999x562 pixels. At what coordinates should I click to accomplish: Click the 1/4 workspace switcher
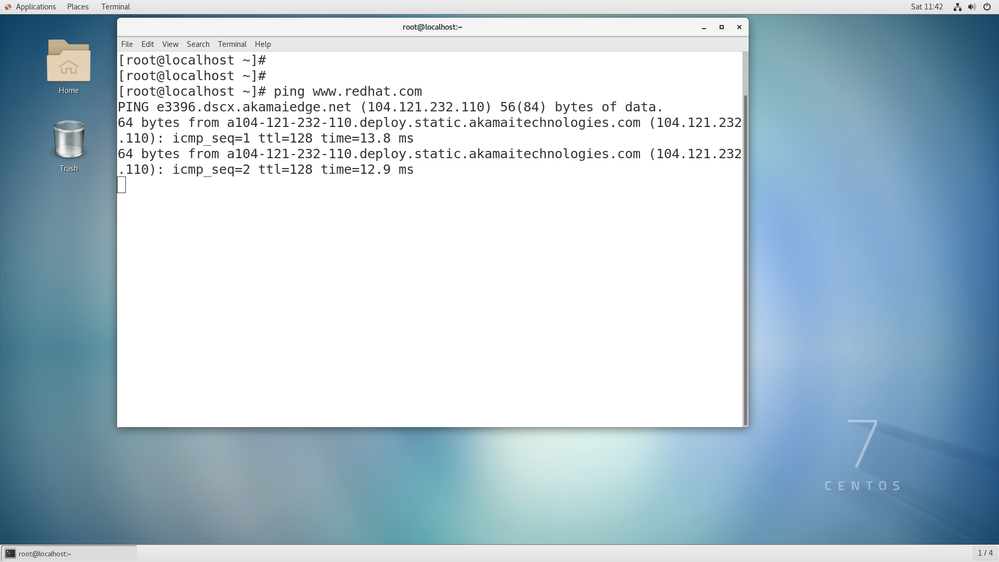pyautogui.click(x=985, y=553)
